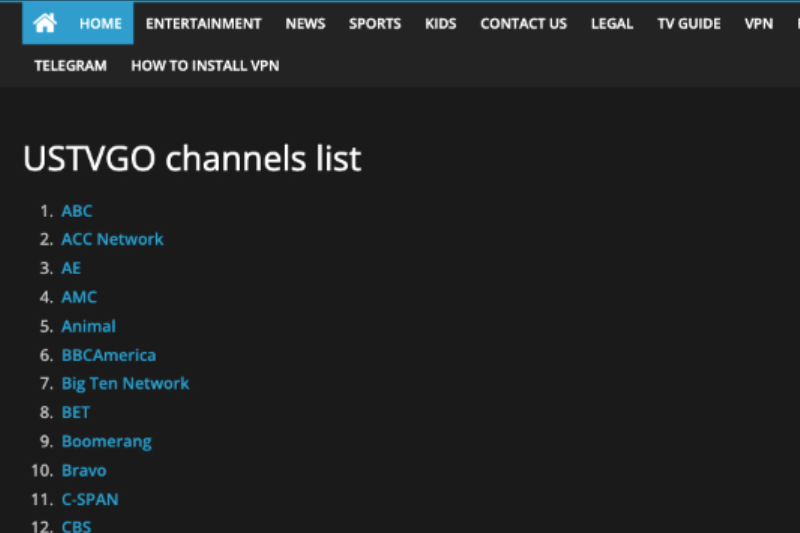The width and height of the screenshot is (800, 533).
Task: View the Legal page
Action: [612, 24]
